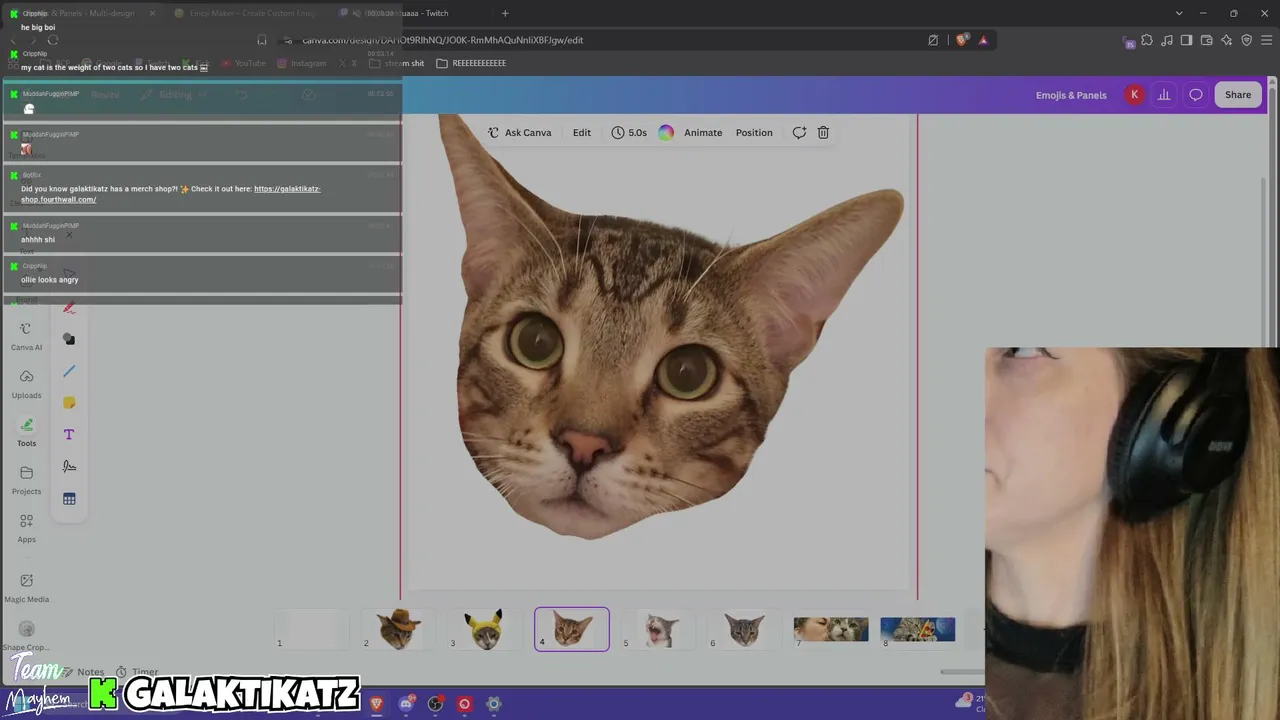This screenshot has width=1280, height=720.
Task: Open the Tools sidebar panel
Action: click(26, 432)
